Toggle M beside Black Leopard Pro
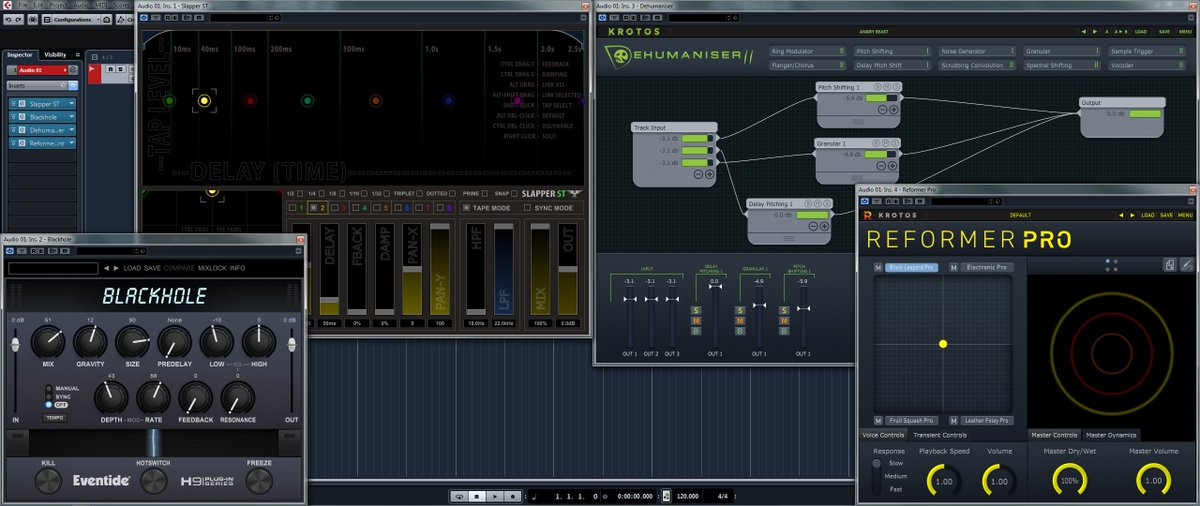This screenshot has width=1200, height=506. click(878, 268)
